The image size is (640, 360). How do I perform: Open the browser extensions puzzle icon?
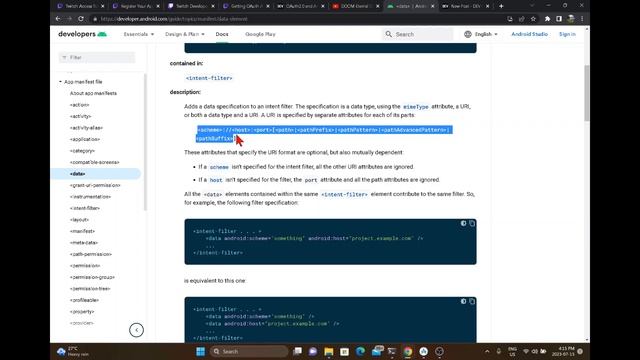coord(547,19)
